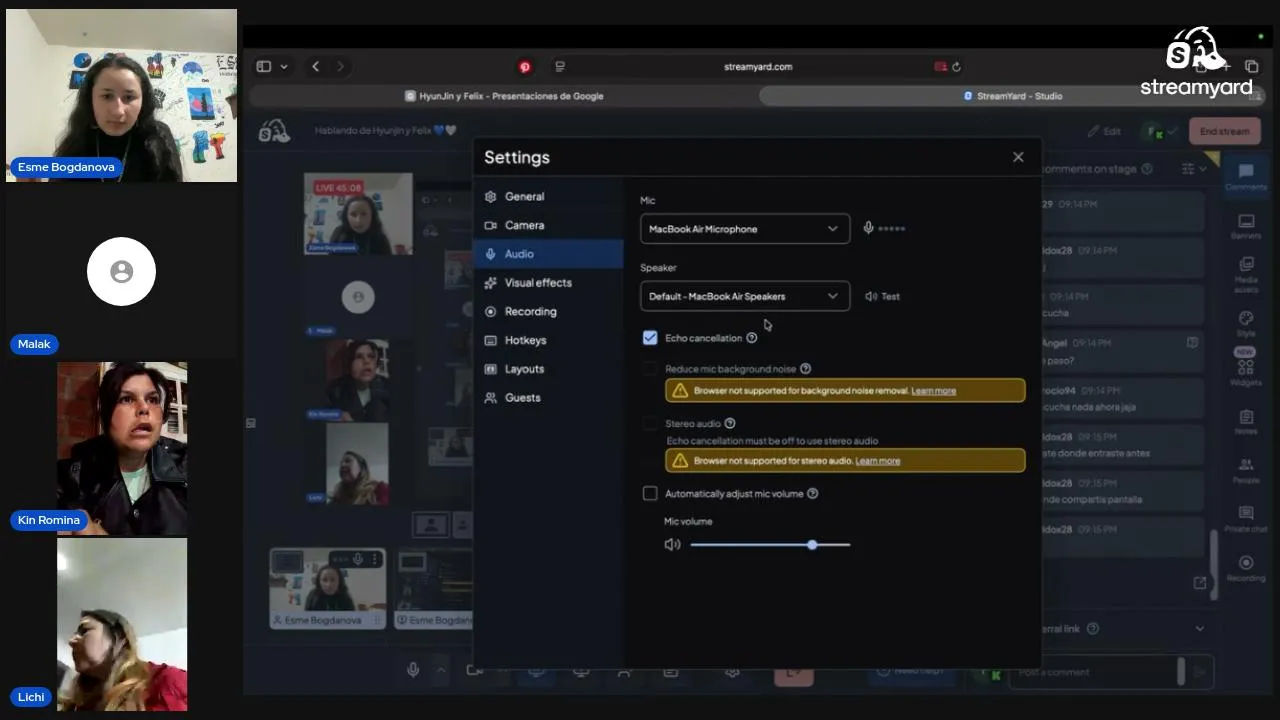The height and width of the screenshot is (720, 1280).
Task: Click the Post a comment field
Action: tap(1095, 672)
